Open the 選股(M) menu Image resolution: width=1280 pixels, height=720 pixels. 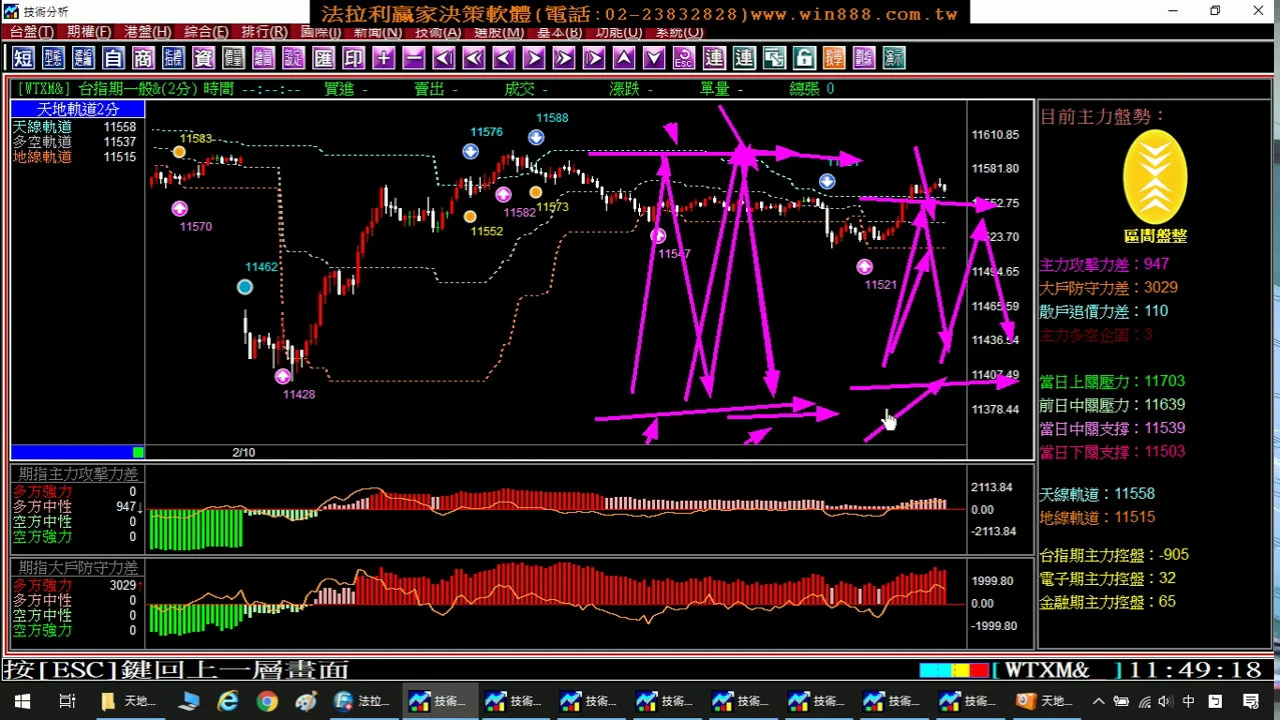tap(498, 32)
